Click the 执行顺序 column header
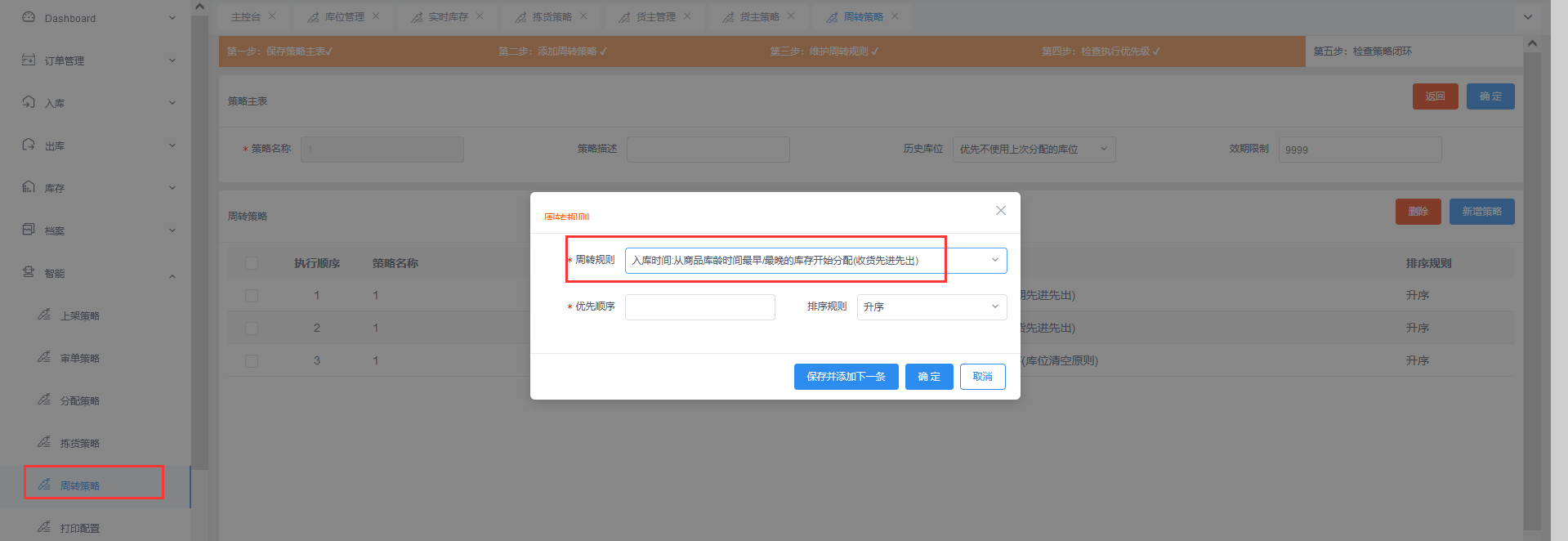 317,263
